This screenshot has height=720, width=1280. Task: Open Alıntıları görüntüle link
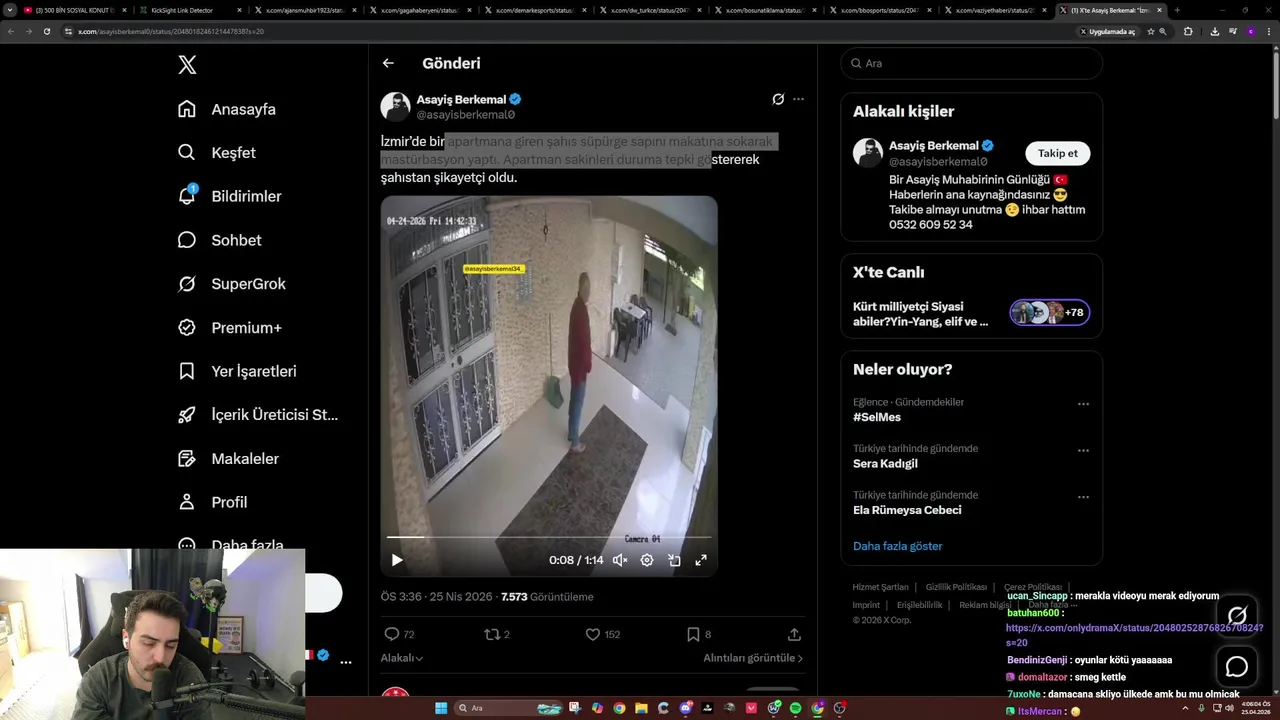753,658
